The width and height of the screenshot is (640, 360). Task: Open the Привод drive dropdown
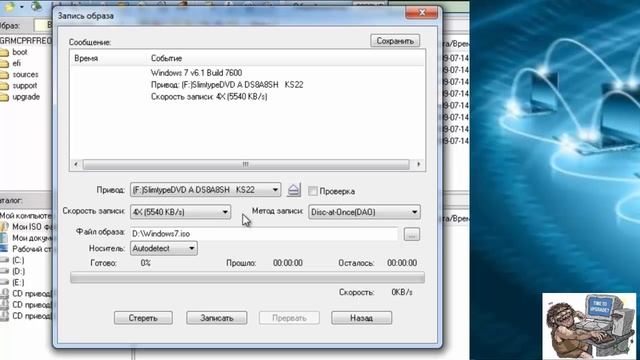(x=205, y=190)
